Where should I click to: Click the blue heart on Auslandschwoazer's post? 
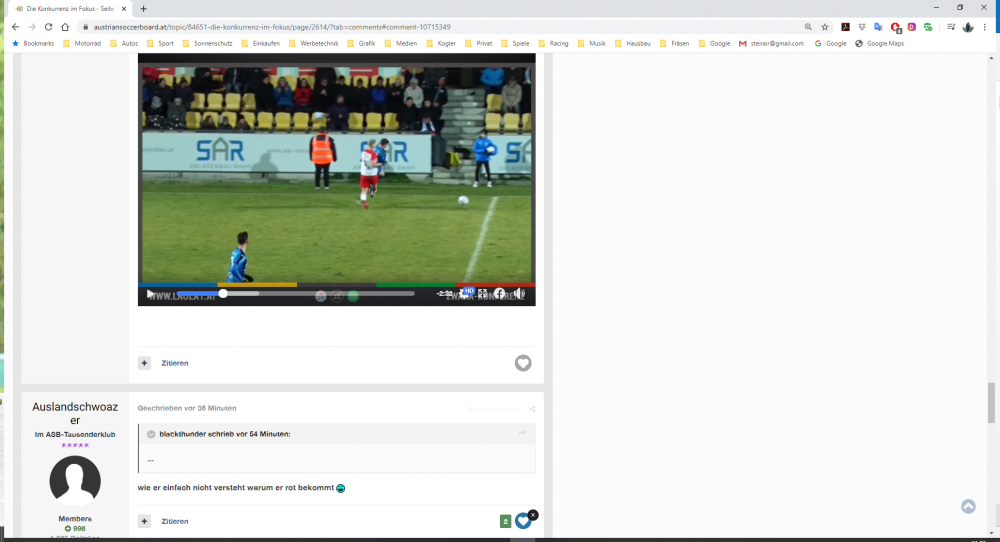[522, 521]
